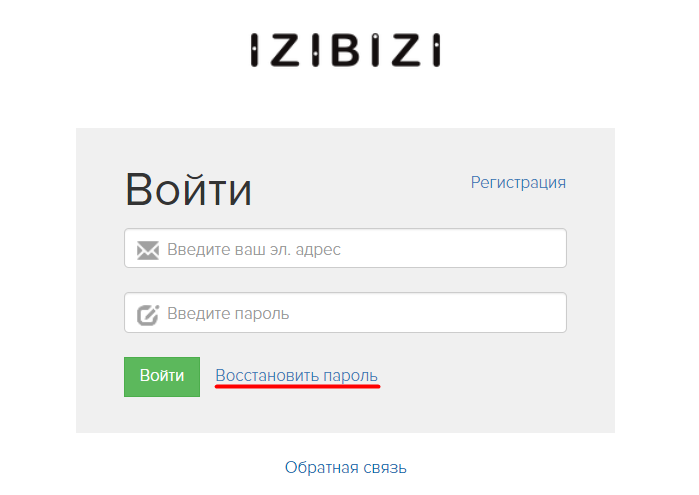
Task: Open the Обратная связь link
Action: (345, 467)
